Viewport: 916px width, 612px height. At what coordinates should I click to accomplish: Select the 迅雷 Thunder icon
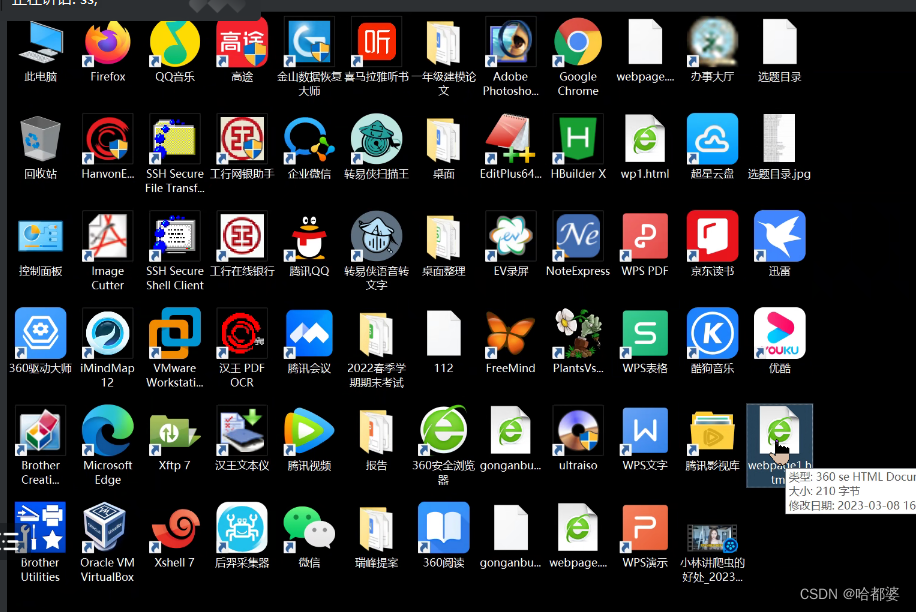pos(779,236)
